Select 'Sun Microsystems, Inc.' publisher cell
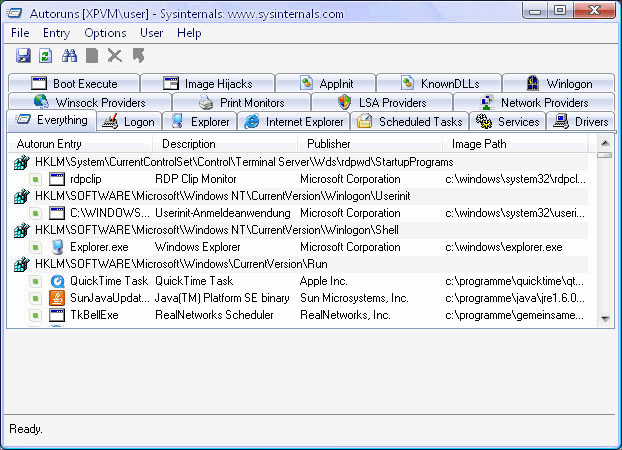Image resolution: width=622 pixels, height=450 pixels. click(x=354, y=298)
